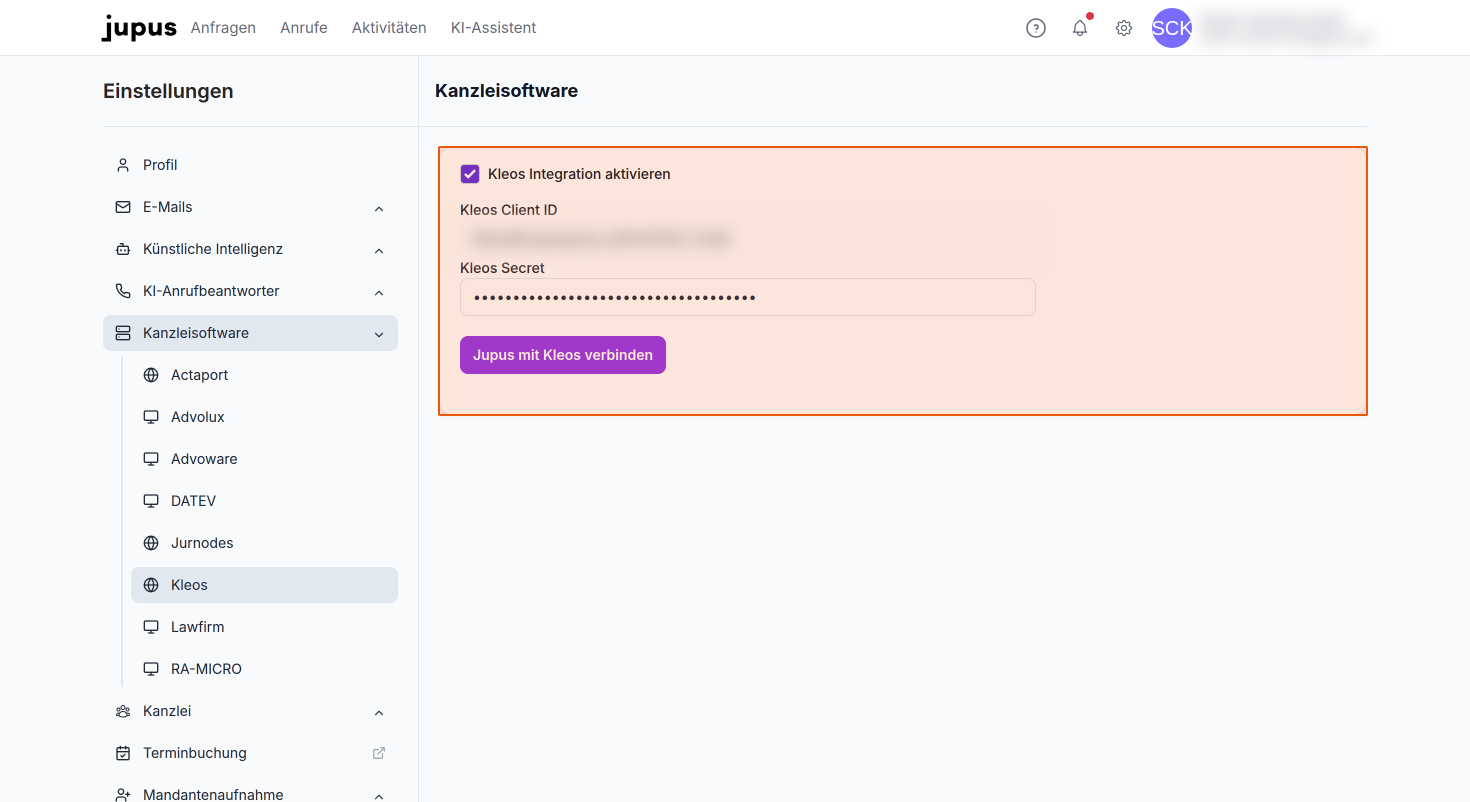Open Terminbuchung settings entry

pyautogui.click(x=250, y=753)
